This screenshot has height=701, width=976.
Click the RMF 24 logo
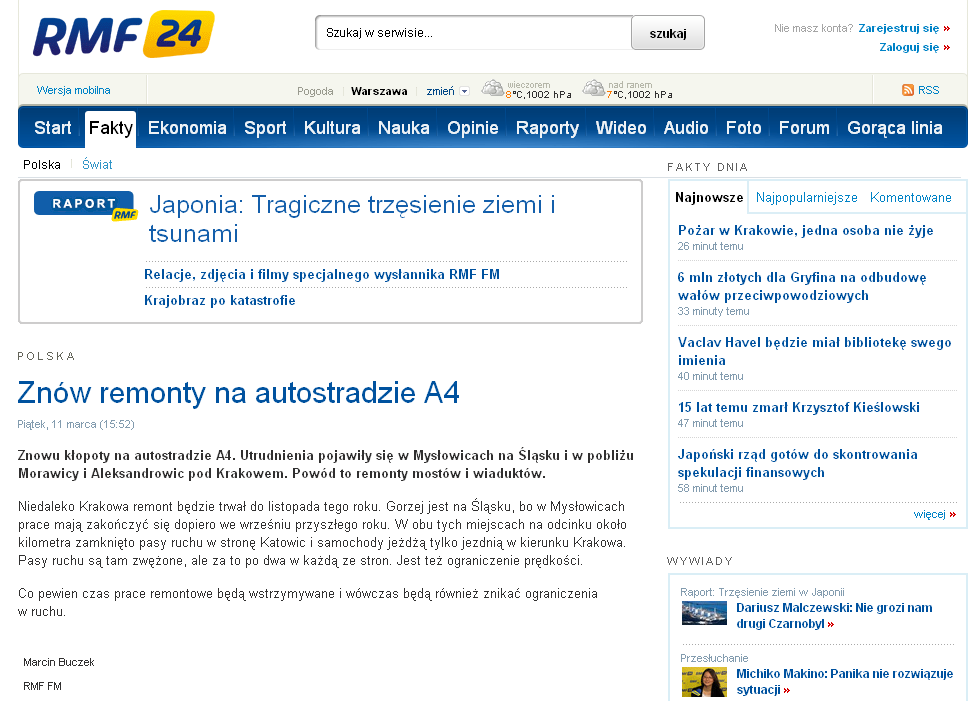[x=123, y=35]
